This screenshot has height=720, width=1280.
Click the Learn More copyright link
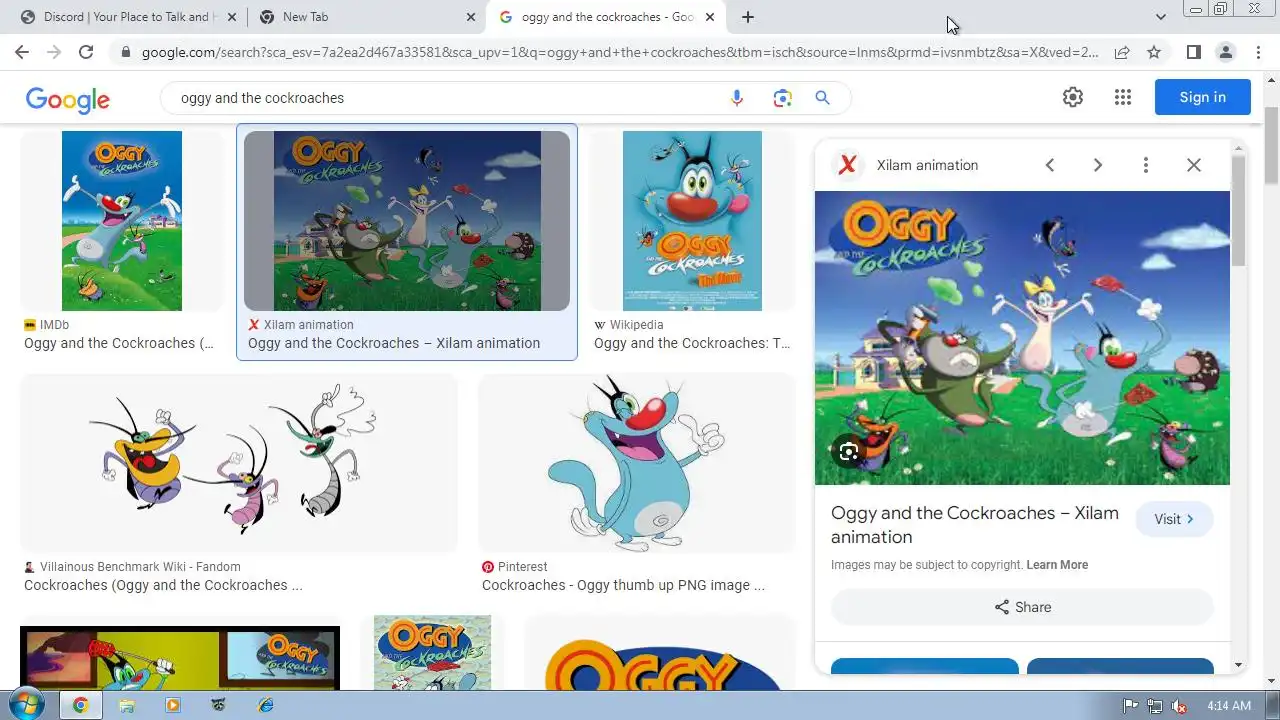coord(1057,565)
